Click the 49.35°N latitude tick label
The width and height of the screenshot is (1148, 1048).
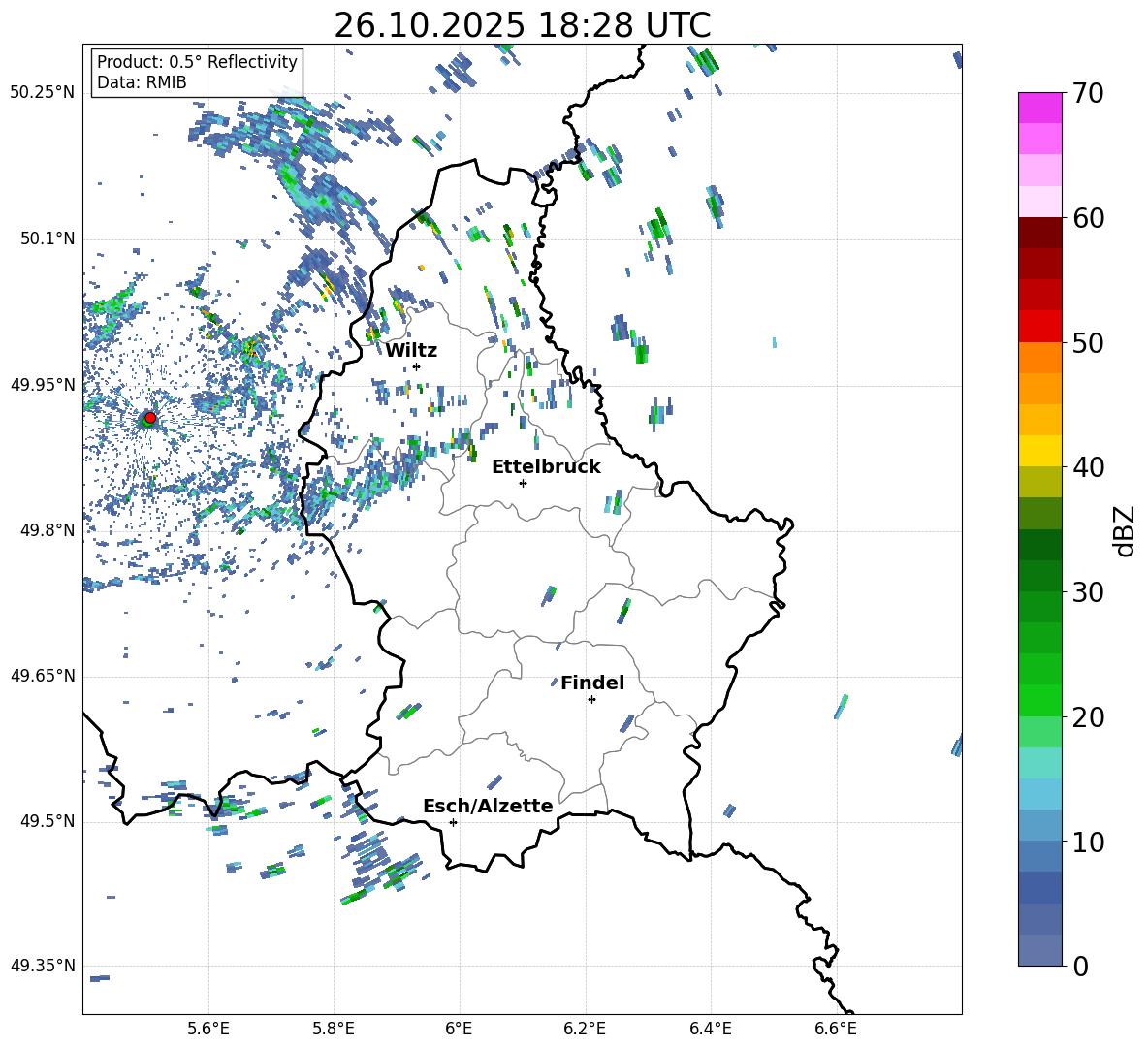pyautogui.click(x=43, y=966)
